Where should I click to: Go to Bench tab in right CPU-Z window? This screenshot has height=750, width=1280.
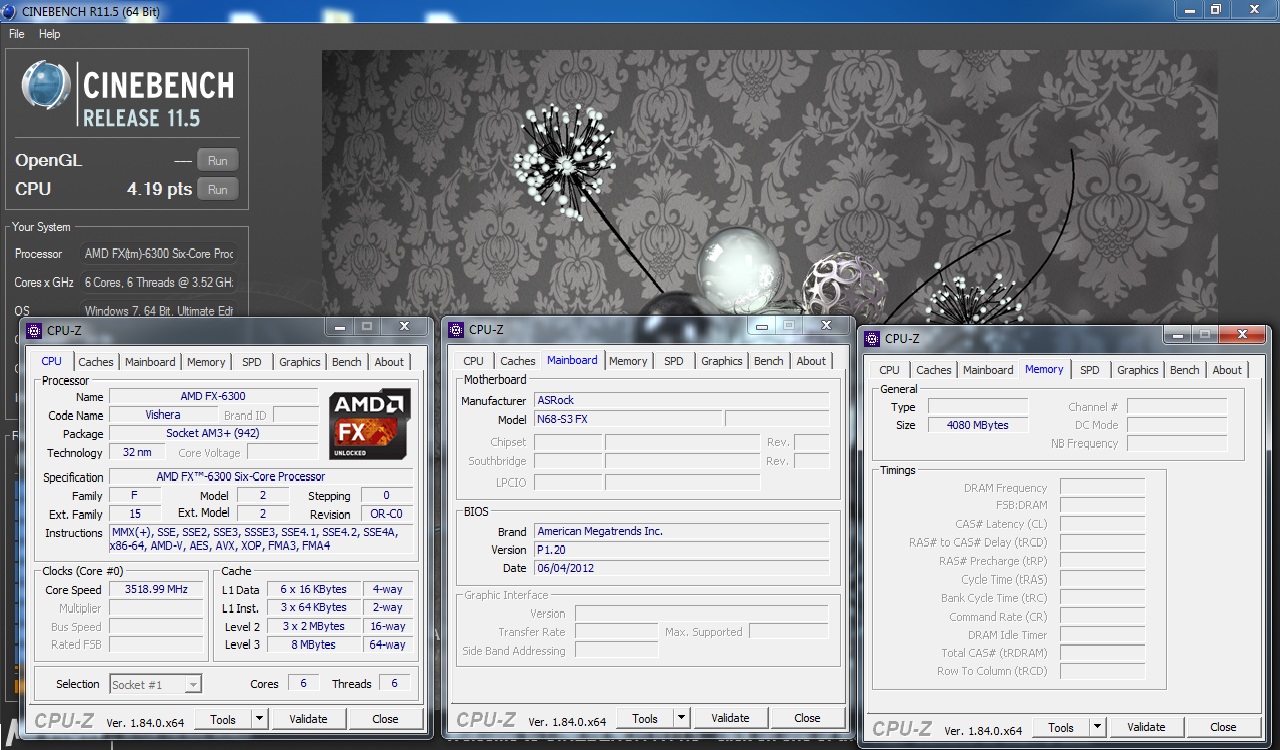(1185, 370)
